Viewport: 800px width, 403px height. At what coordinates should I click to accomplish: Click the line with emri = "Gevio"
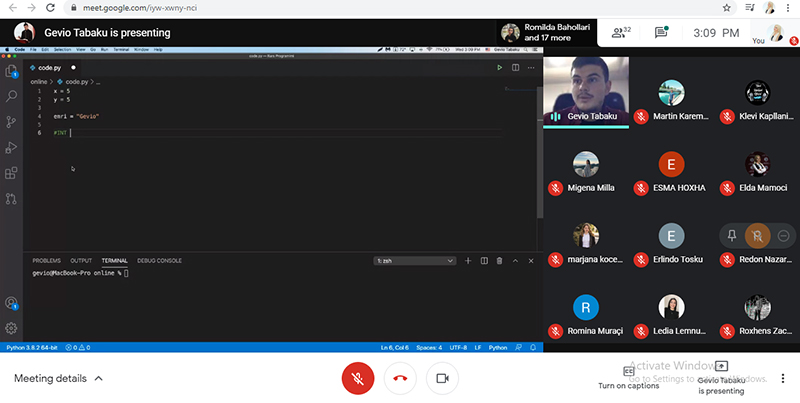(77, 116)
